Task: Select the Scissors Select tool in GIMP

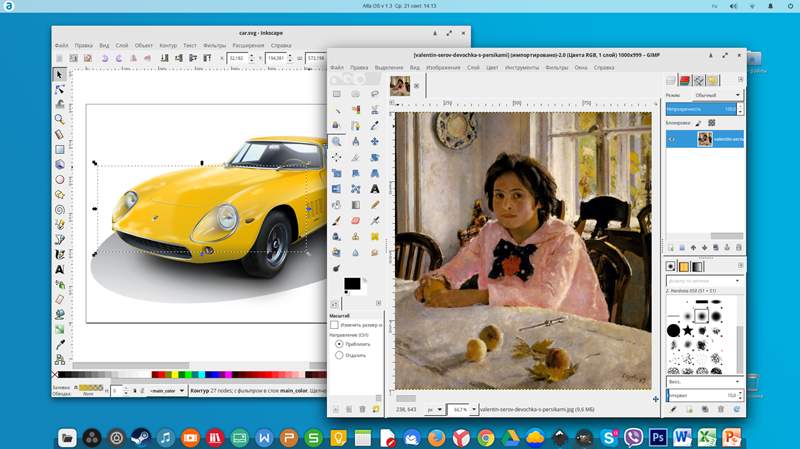Action: 374,110
